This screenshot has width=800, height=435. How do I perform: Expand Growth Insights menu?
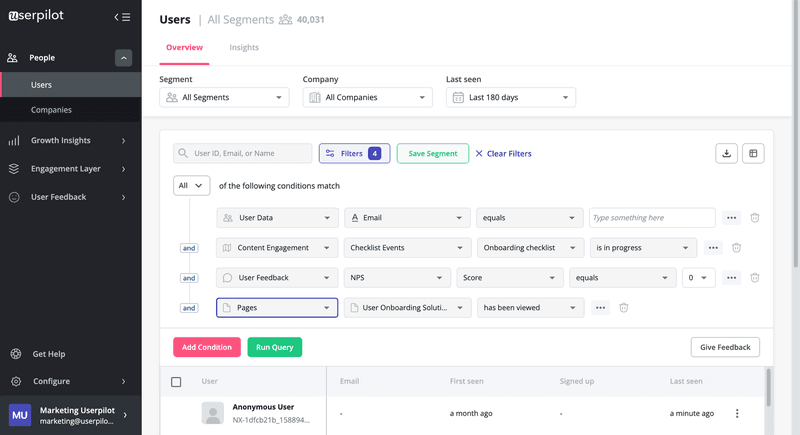[x=71, y=140]
